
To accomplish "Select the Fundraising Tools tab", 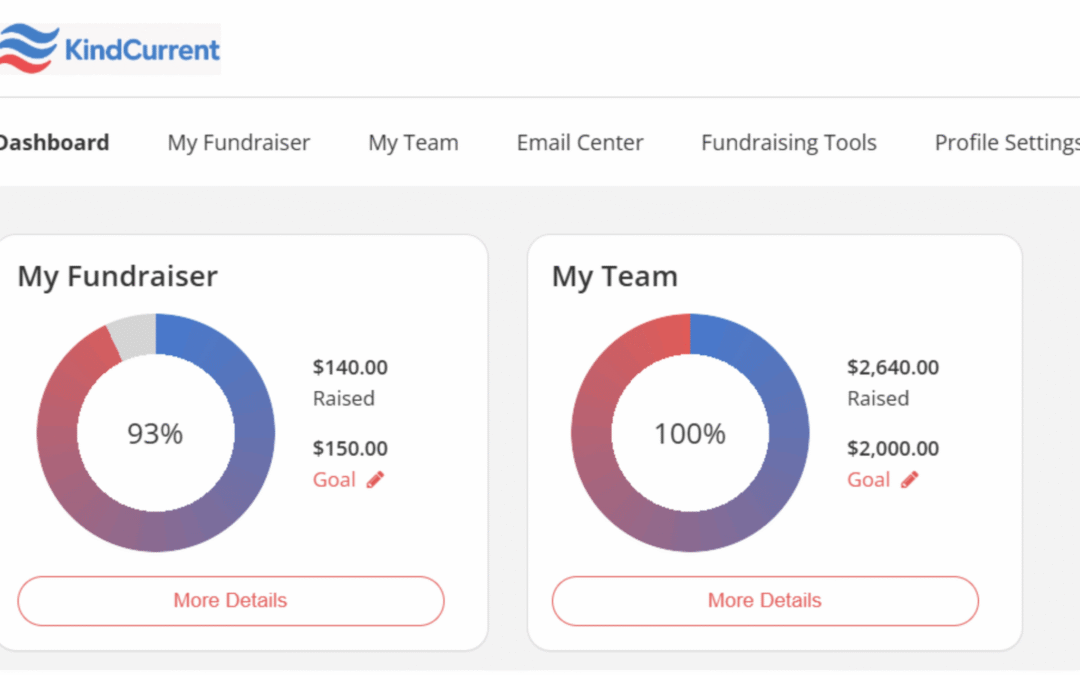I will tap(789, 143).
